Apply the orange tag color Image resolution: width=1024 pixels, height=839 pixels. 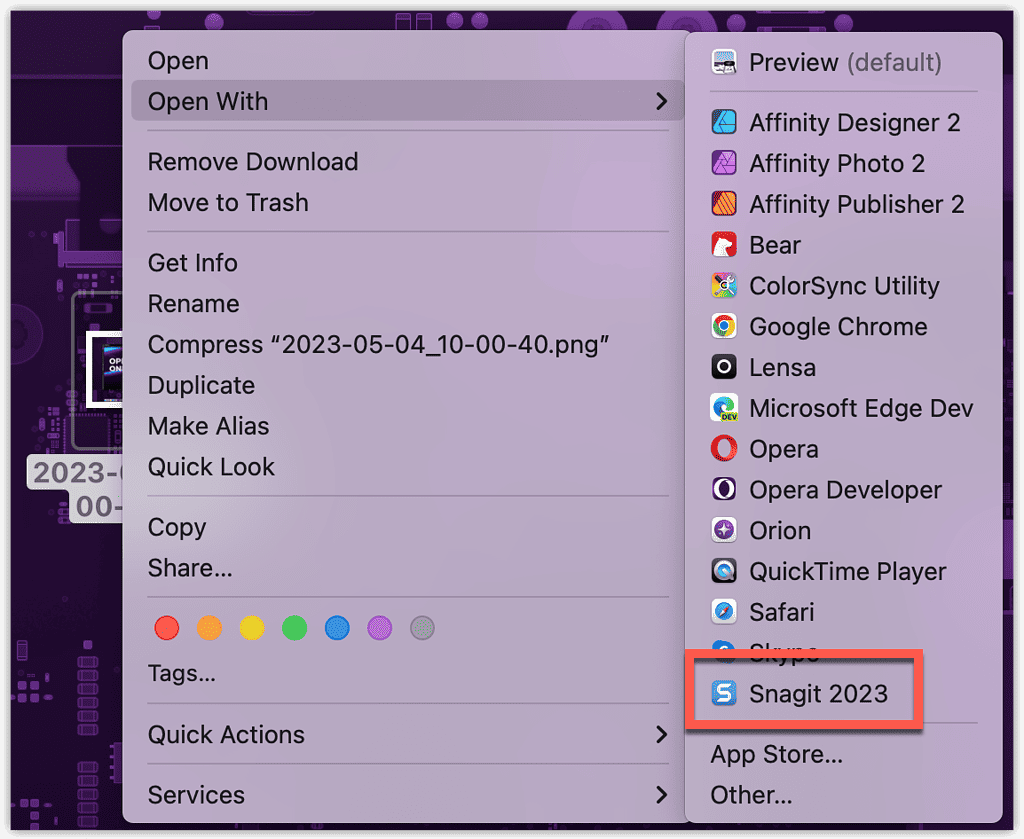pos(209,628)
